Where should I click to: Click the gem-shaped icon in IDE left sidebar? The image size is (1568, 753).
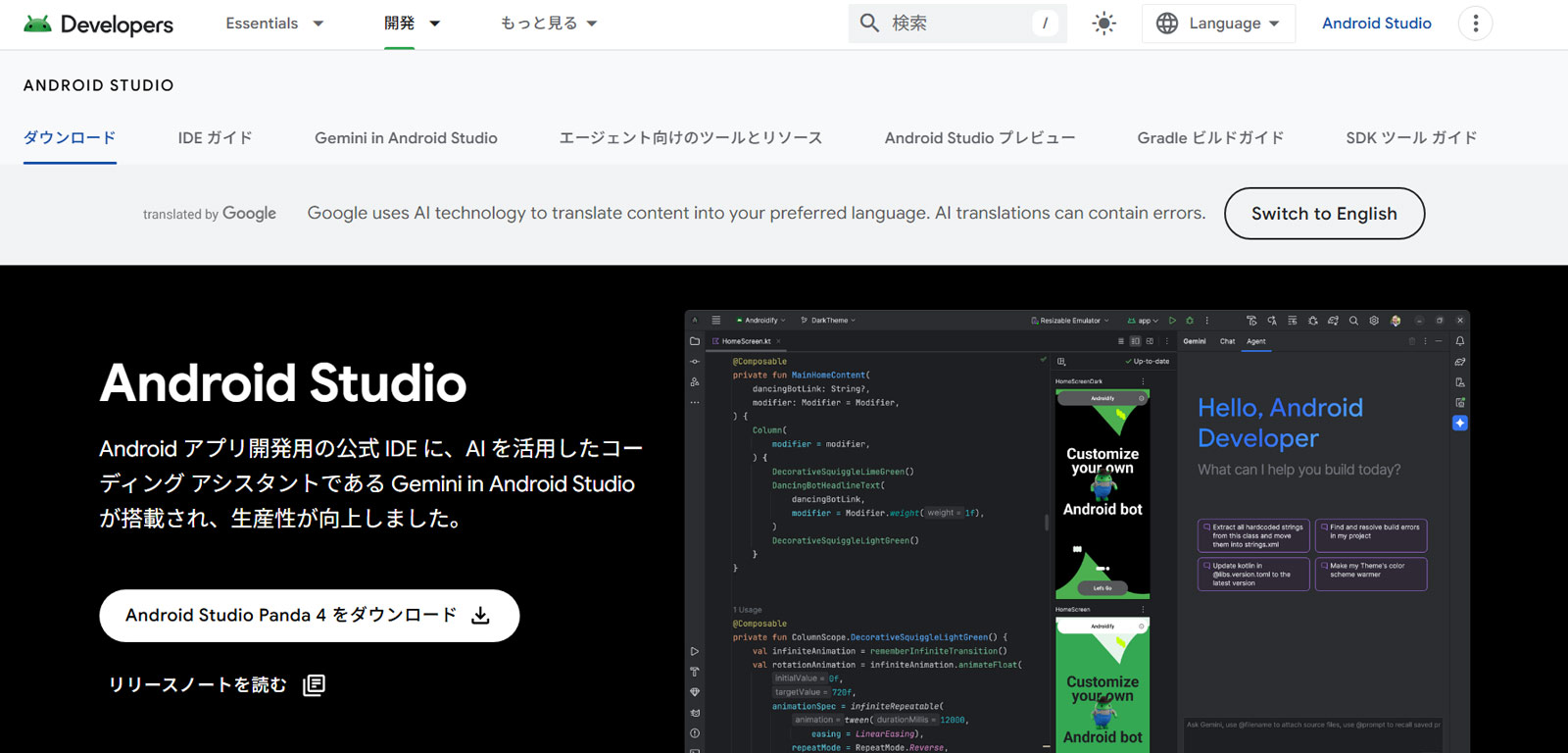(695, 691)
